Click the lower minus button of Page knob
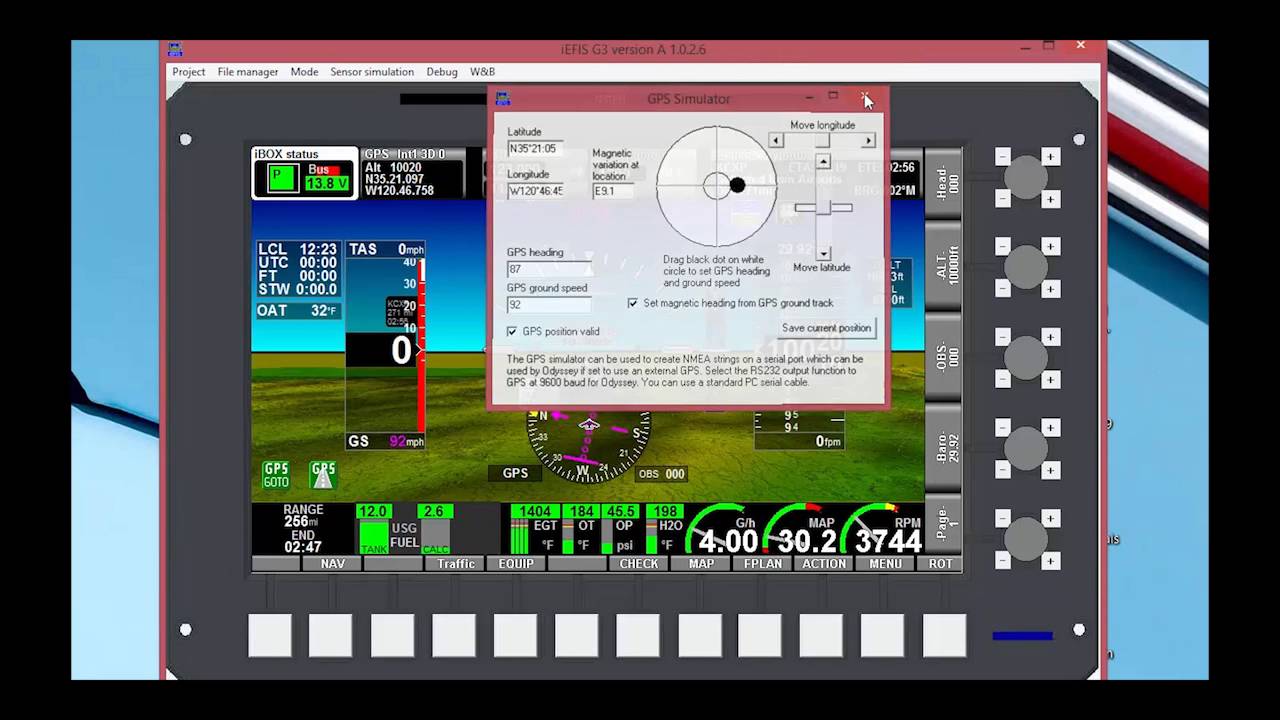This screenshot has height=720, width=1280. click(1002, 561)
